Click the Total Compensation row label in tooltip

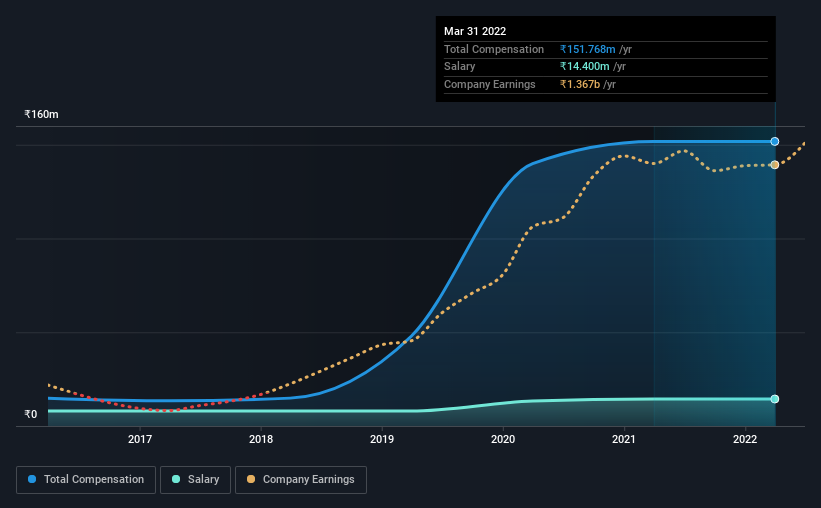click(494, 49)
